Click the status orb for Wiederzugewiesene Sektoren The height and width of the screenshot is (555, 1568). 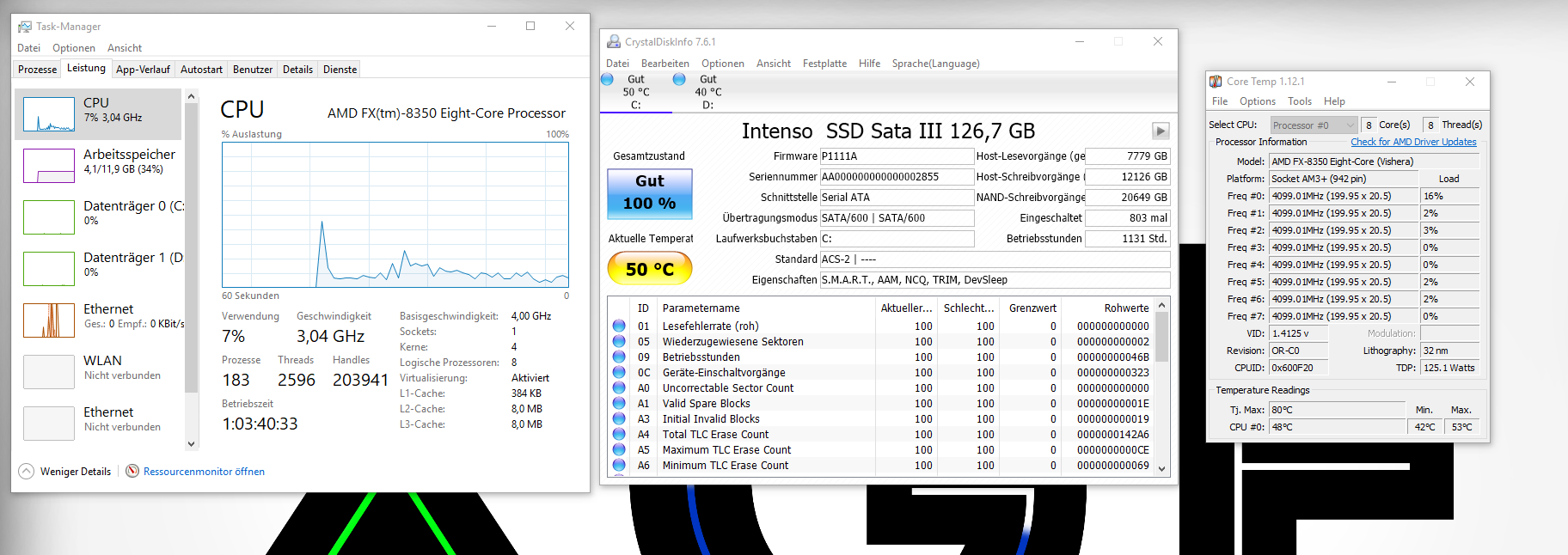point(619,341)
